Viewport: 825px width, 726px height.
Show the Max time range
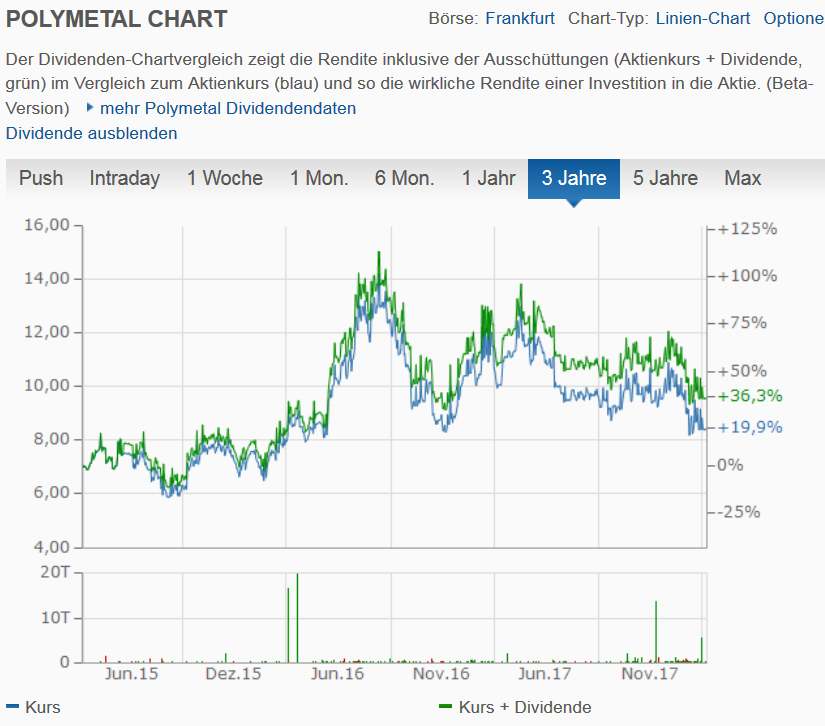[x=743, y=178]
